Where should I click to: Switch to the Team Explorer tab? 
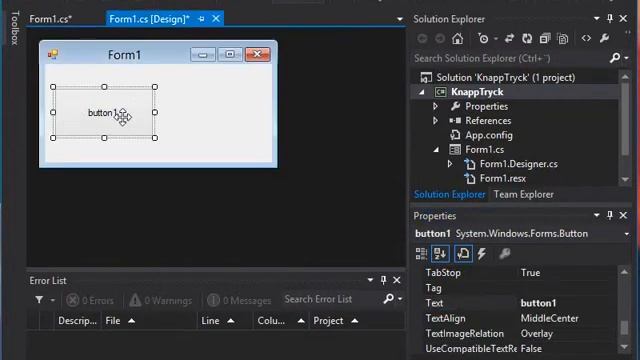524,194
